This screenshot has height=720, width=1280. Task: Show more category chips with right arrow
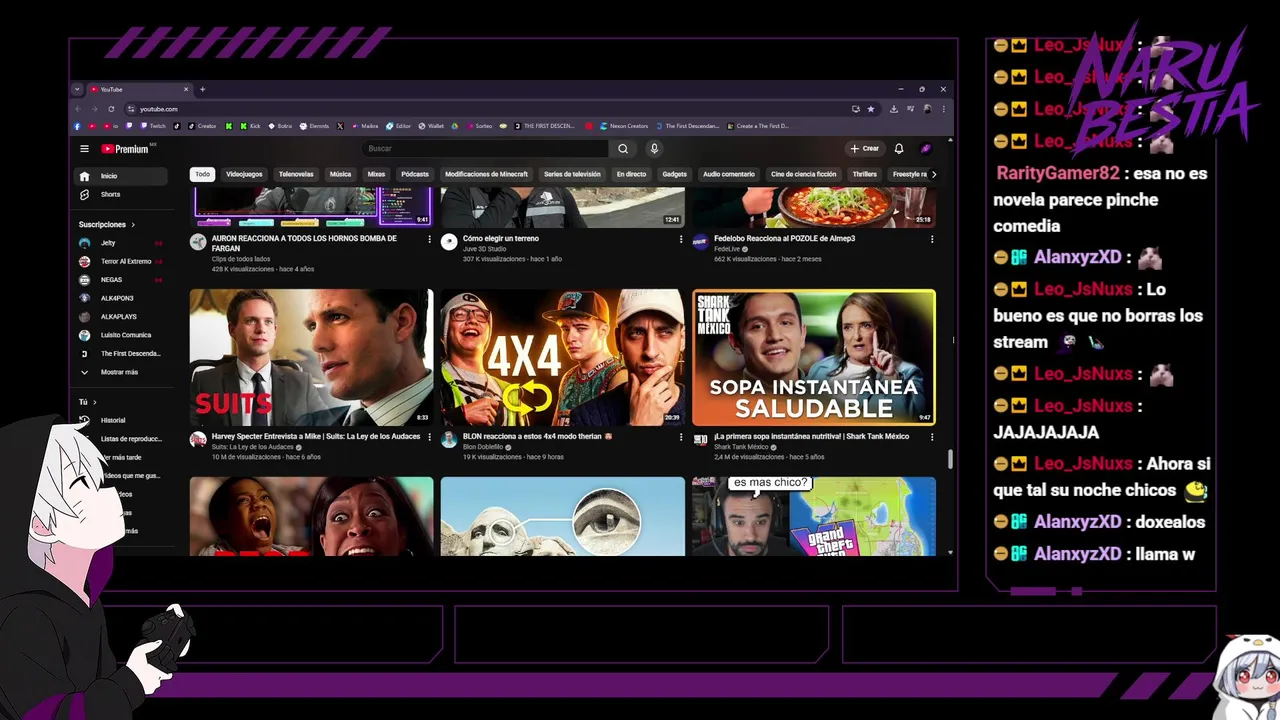934,174
